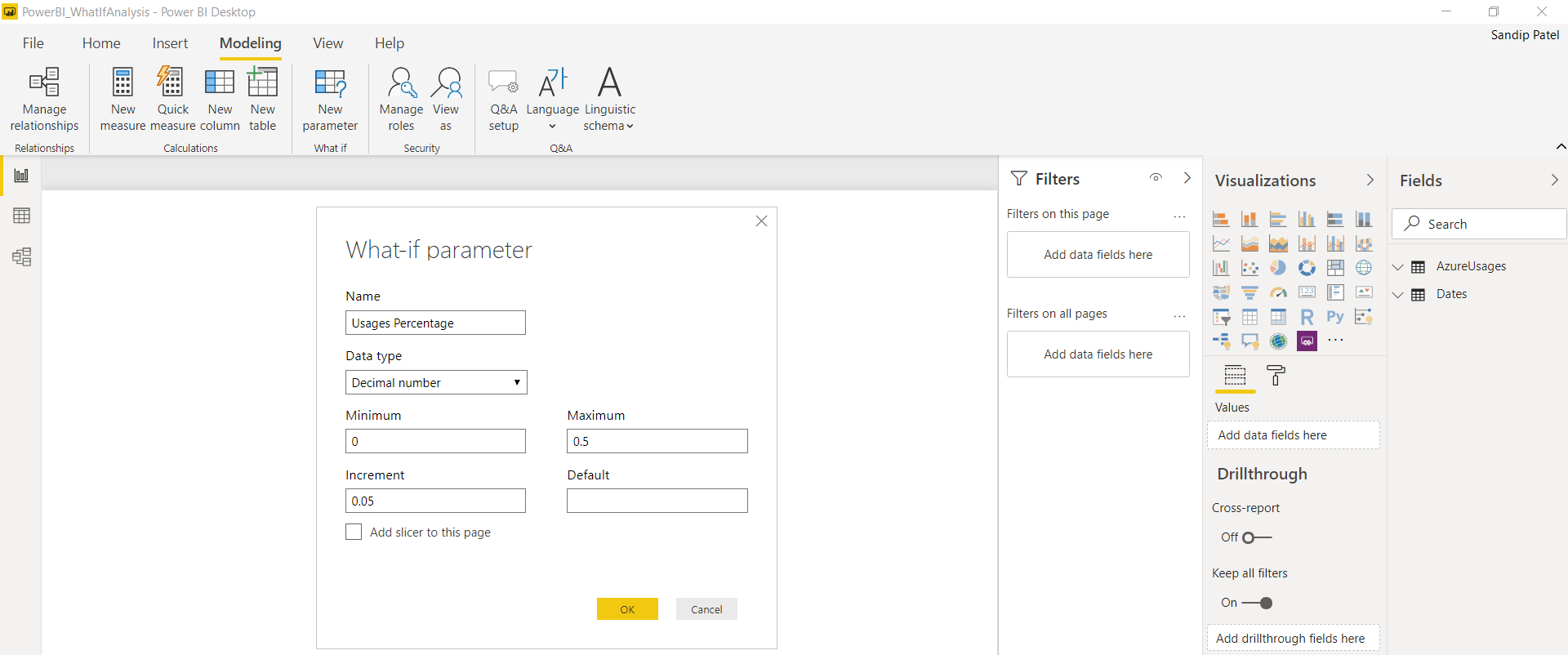Choose the line chart visual
Screen dimensions: 1568x655
click(1221, 243)
